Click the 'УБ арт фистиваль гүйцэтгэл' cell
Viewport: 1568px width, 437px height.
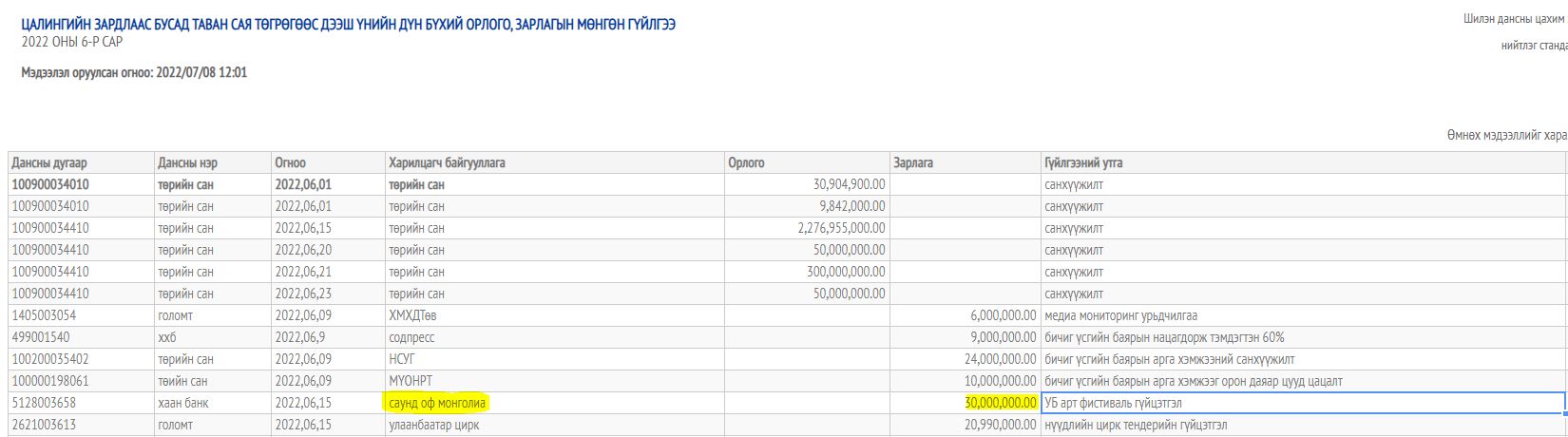[1113, 404]
